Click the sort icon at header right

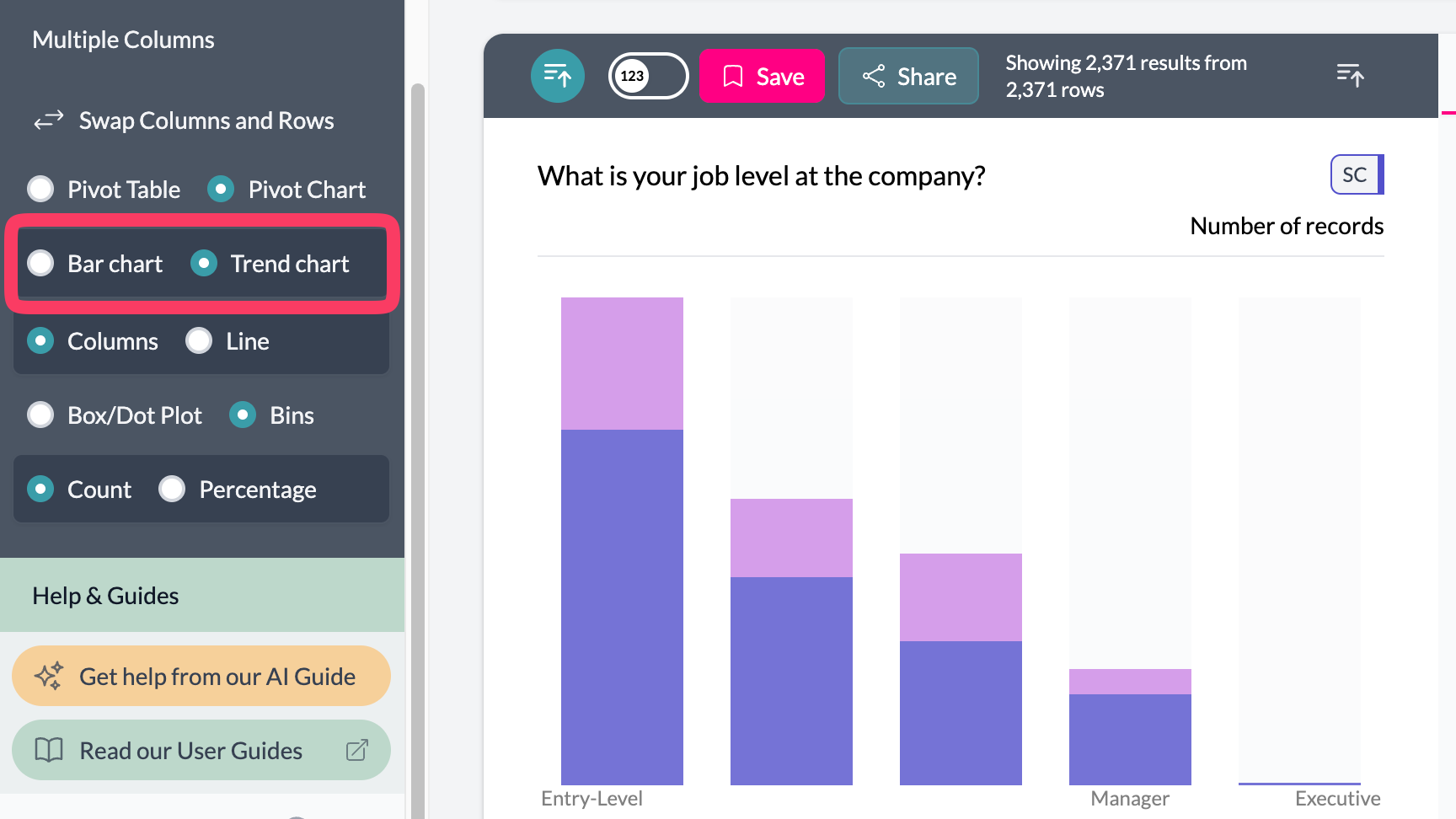pyautogui.click(x=1350, y=76)
